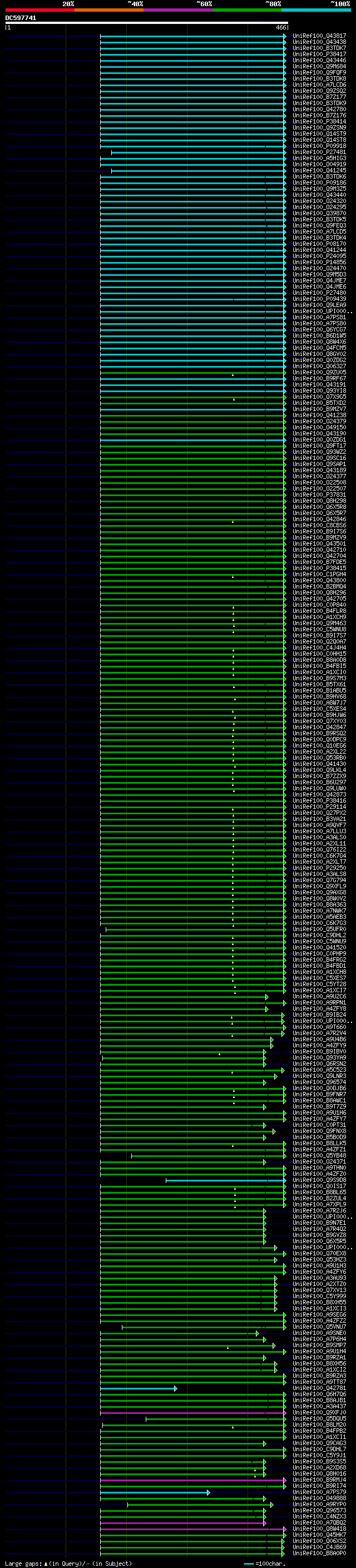Click the label UniRef100_Q9FT17

coord(319,446)
